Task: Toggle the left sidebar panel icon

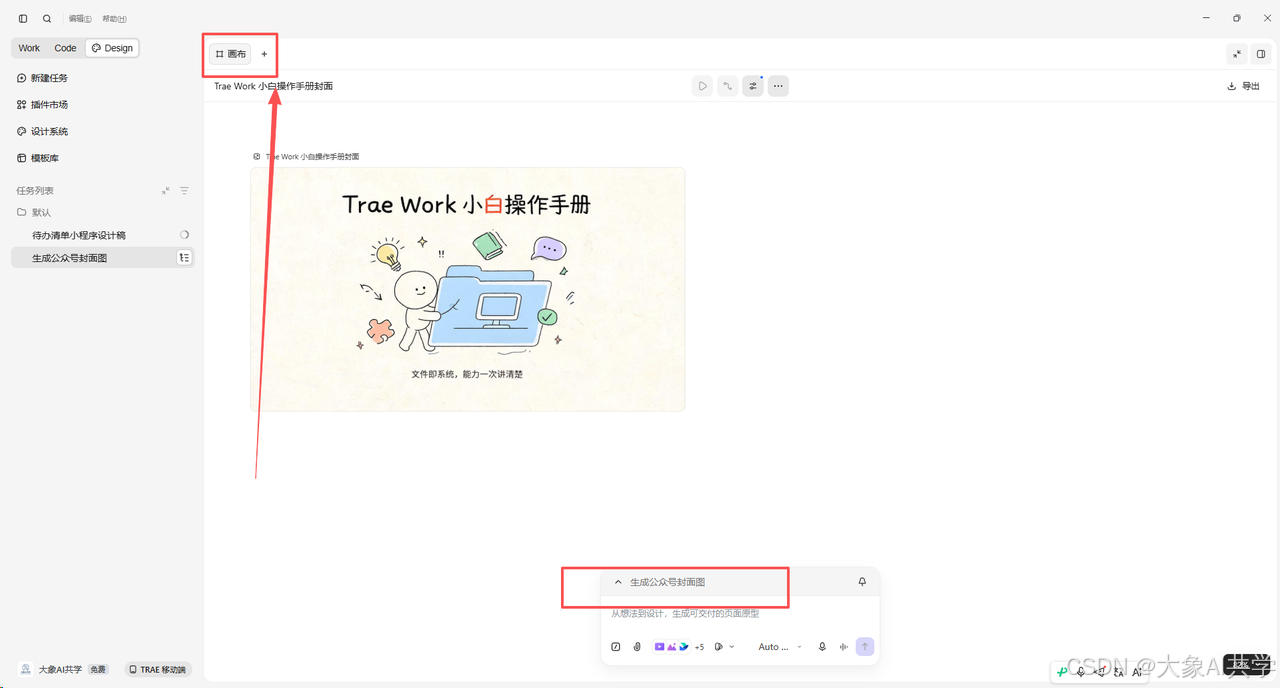Action: tap(23, 19)
